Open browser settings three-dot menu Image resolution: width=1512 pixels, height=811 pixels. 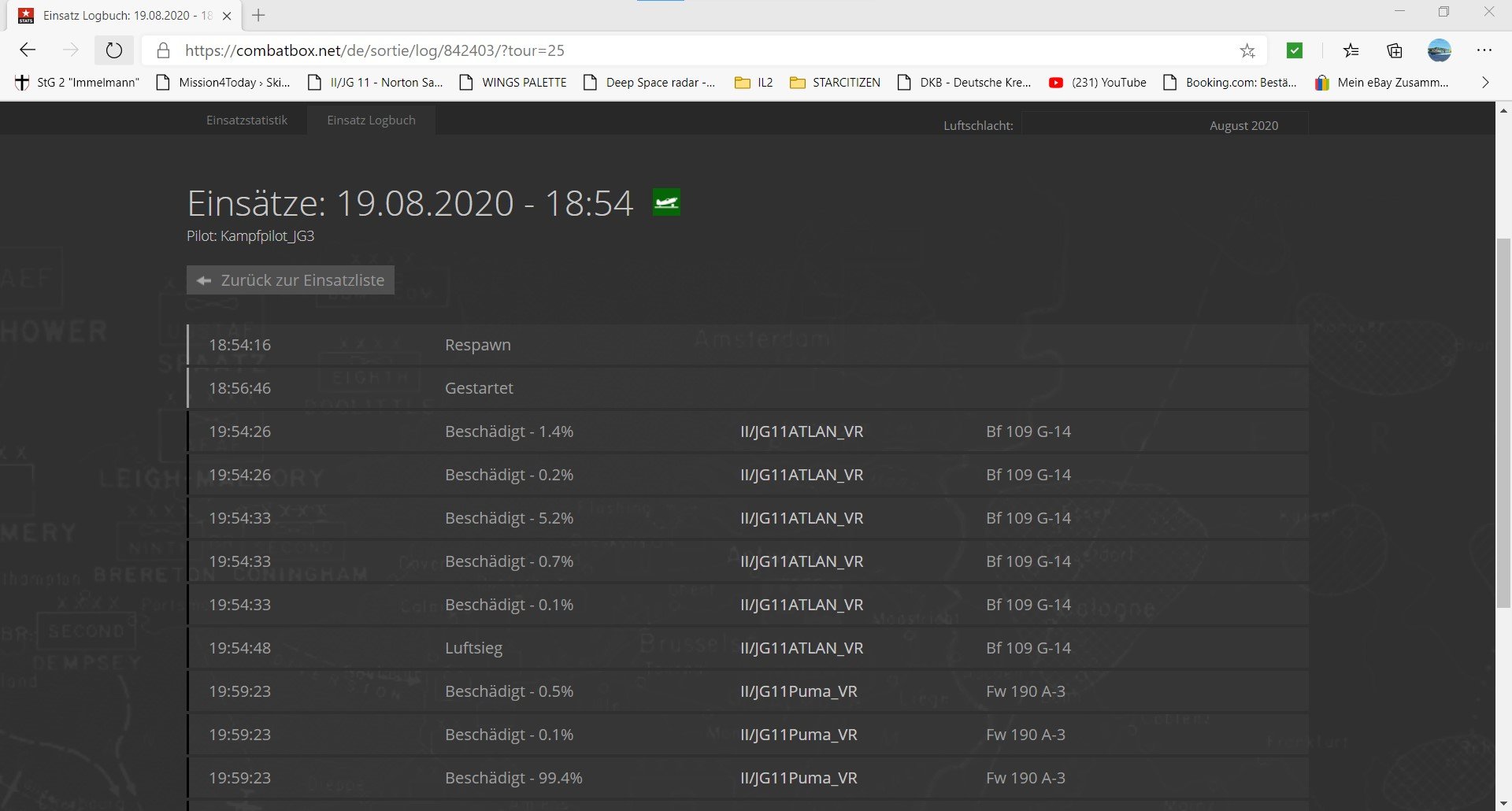1484,50
